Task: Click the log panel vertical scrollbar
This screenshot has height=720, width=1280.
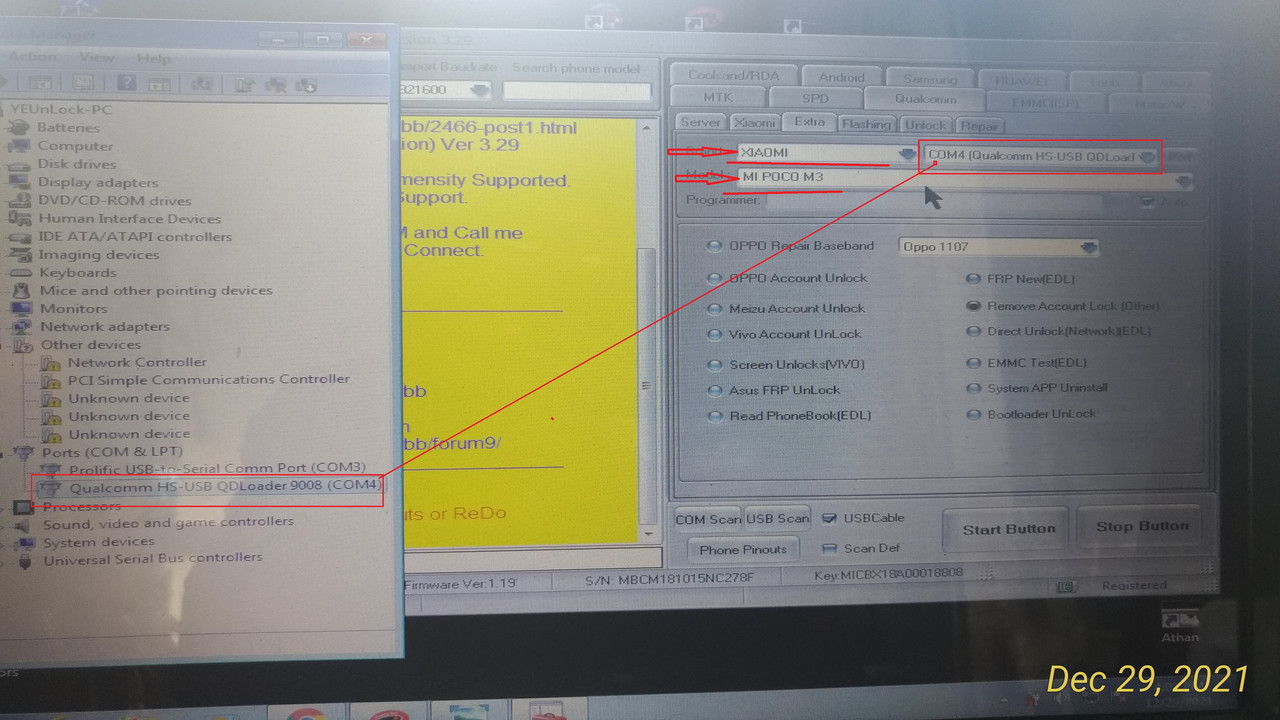Action: [649, 330]
